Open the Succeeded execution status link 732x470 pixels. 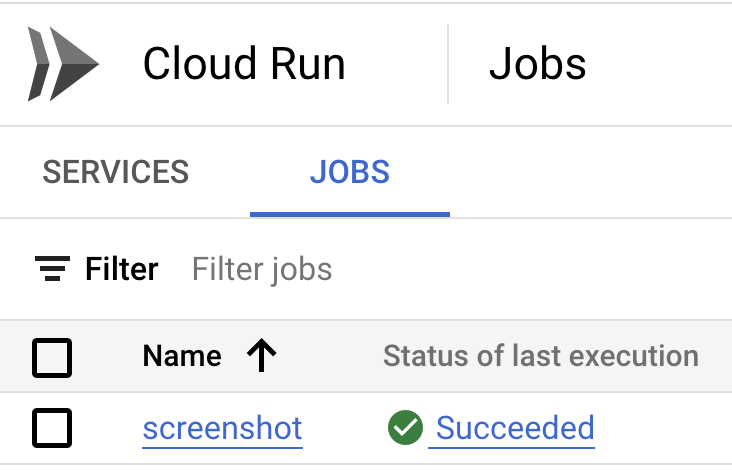tap(515, 429)
